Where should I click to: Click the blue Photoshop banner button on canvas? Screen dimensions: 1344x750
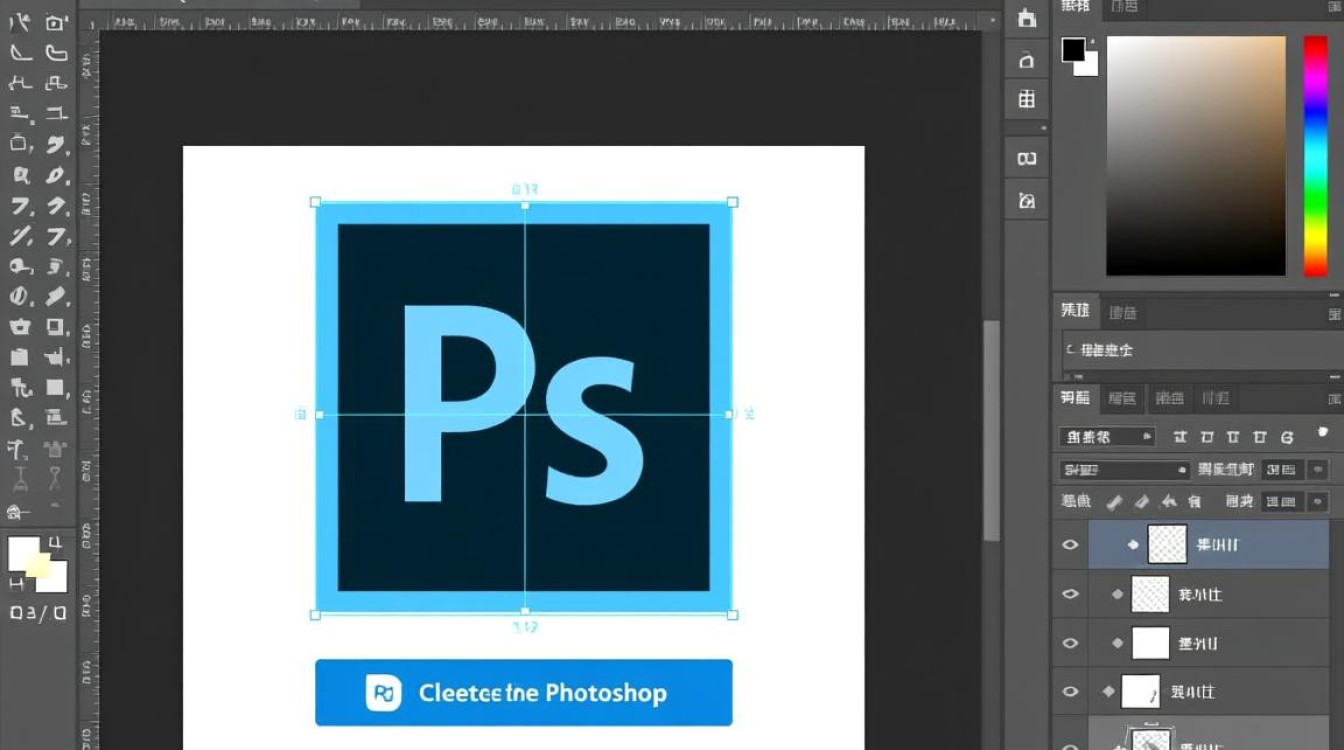[523, 692]
